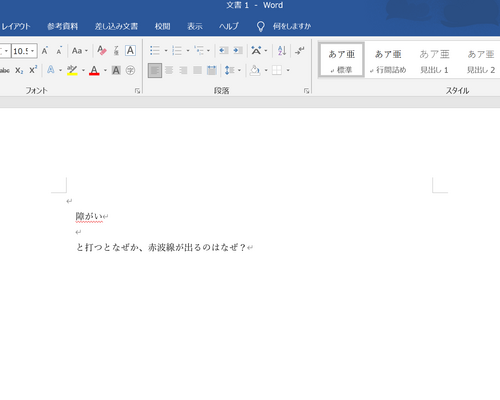
Task: Toggle show paragraph marks button
Action: [300, 51]
